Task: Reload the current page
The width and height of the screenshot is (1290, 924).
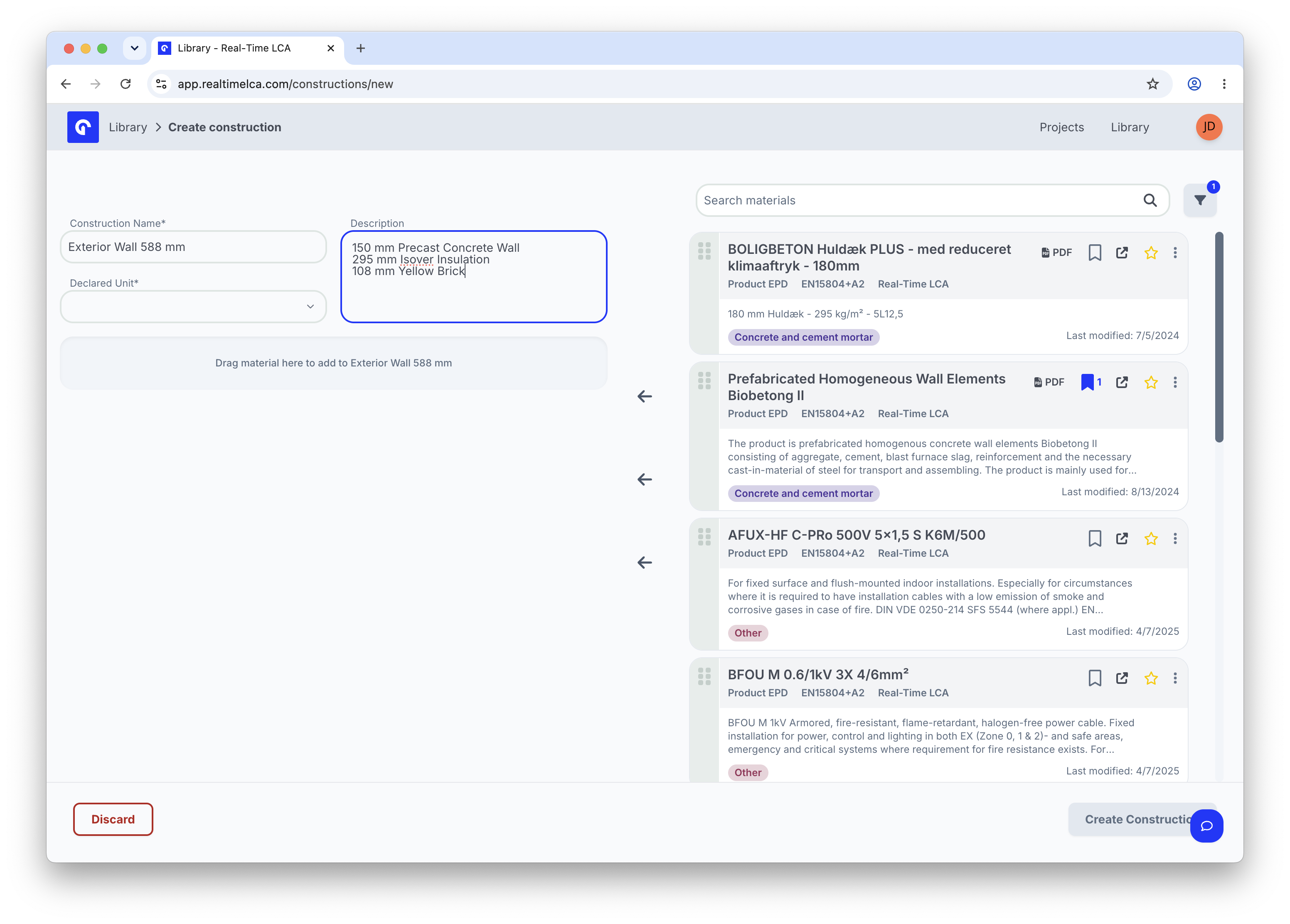Action: click(126, 84)
